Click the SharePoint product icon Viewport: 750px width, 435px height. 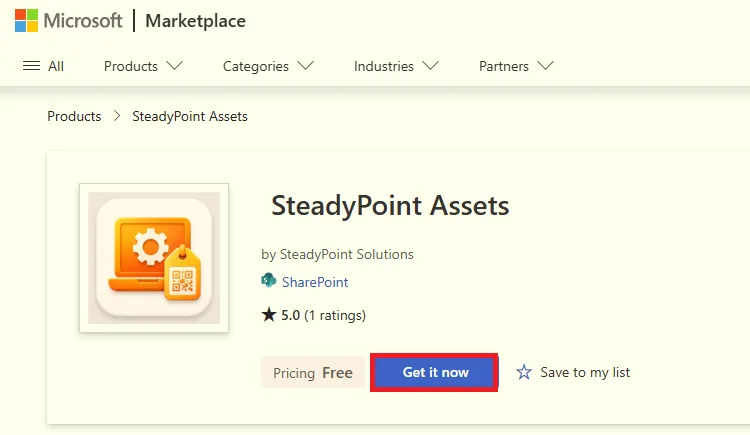[x=269, y=280]
